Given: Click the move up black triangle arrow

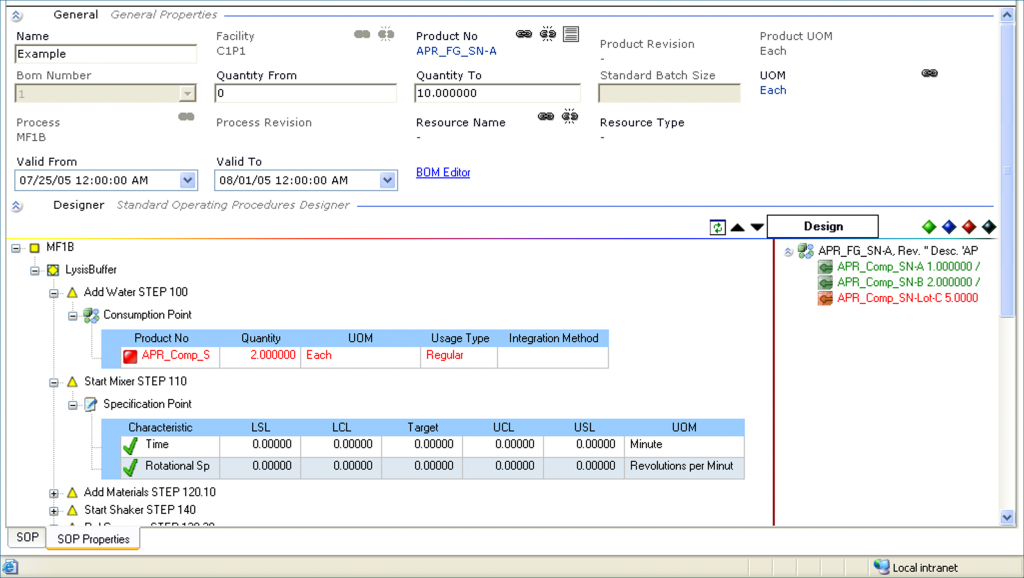Looking at the screenshot, I should pos(737,227).
